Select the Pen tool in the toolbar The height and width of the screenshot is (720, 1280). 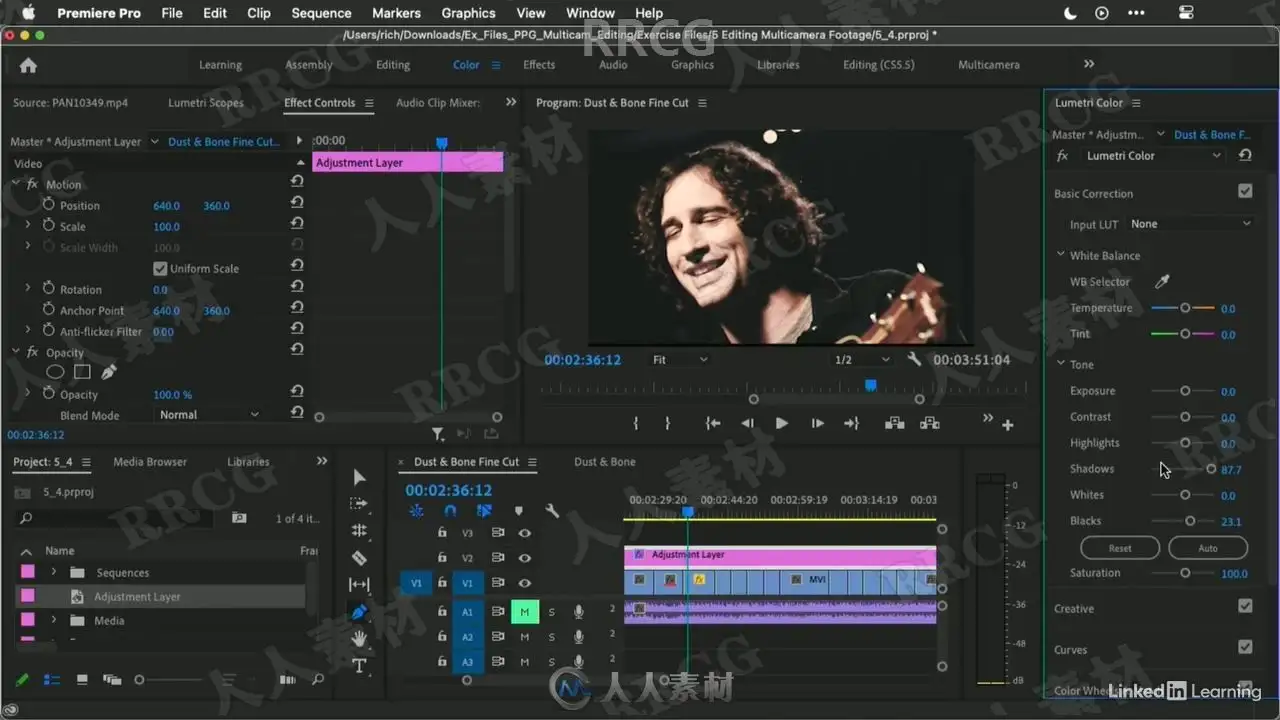point(360,612)
